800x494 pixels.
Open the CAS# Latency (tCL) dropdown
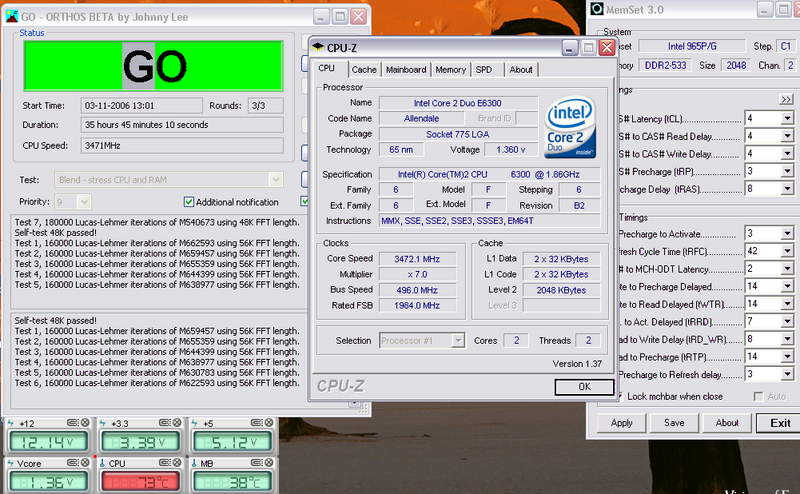click(787, 118)
